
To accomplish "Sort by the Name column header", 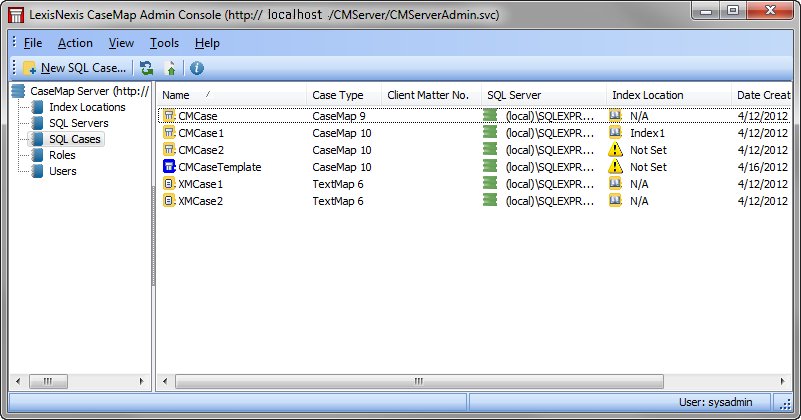I will pos(231,95).
